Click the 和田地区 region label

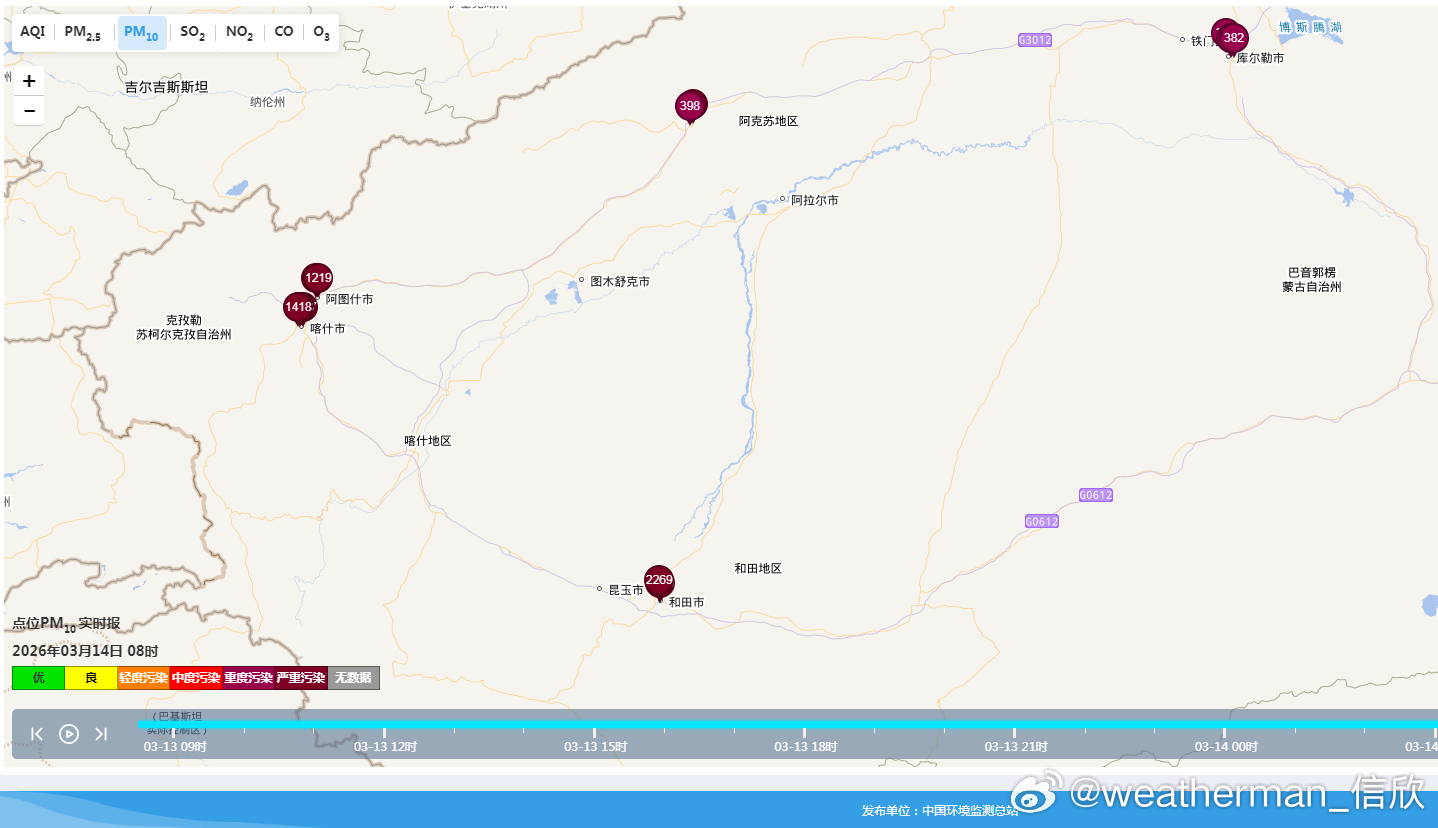coord(758,569)
